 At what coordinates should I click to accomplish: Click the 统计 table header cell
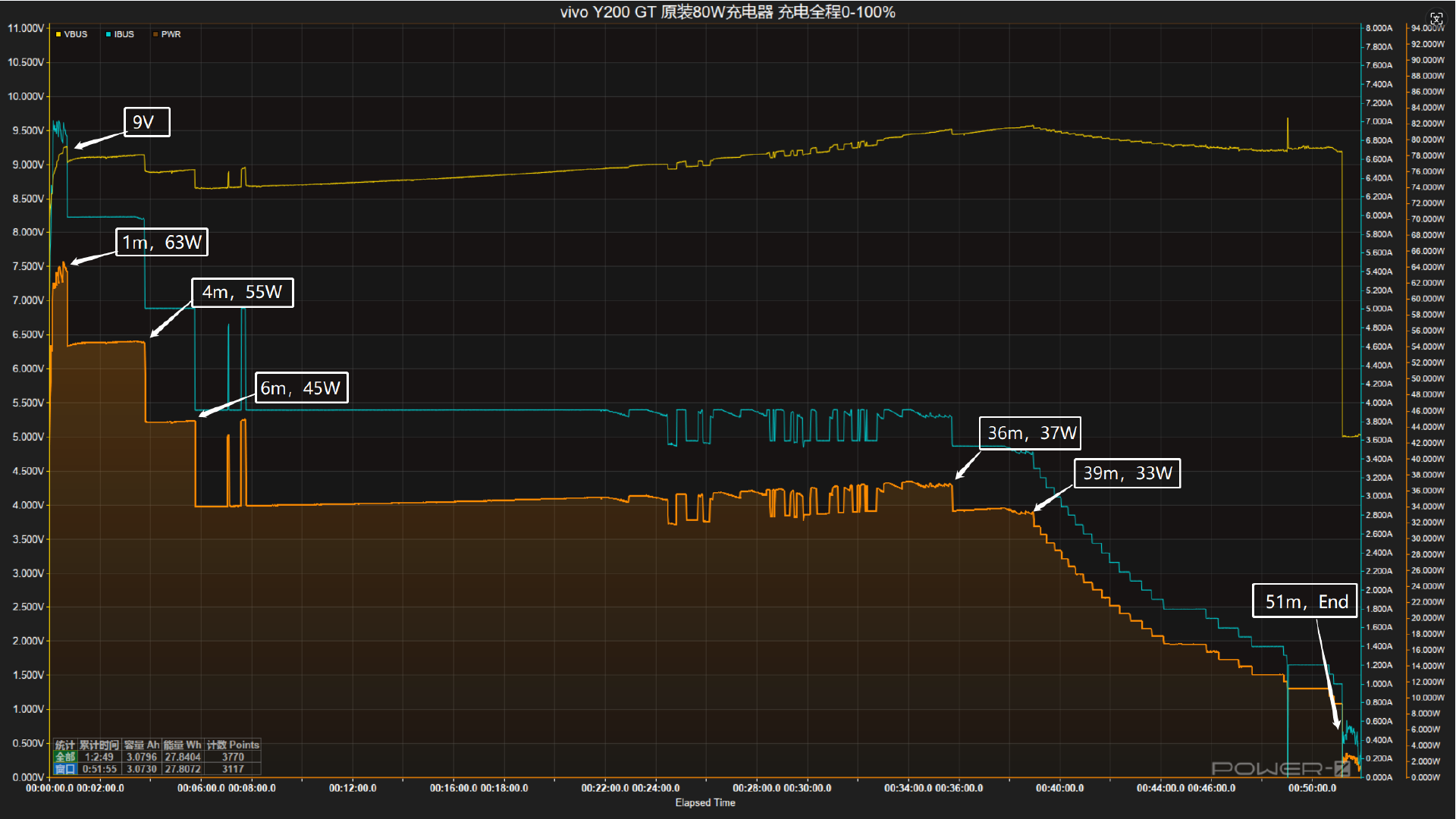[x=65, y=745]
